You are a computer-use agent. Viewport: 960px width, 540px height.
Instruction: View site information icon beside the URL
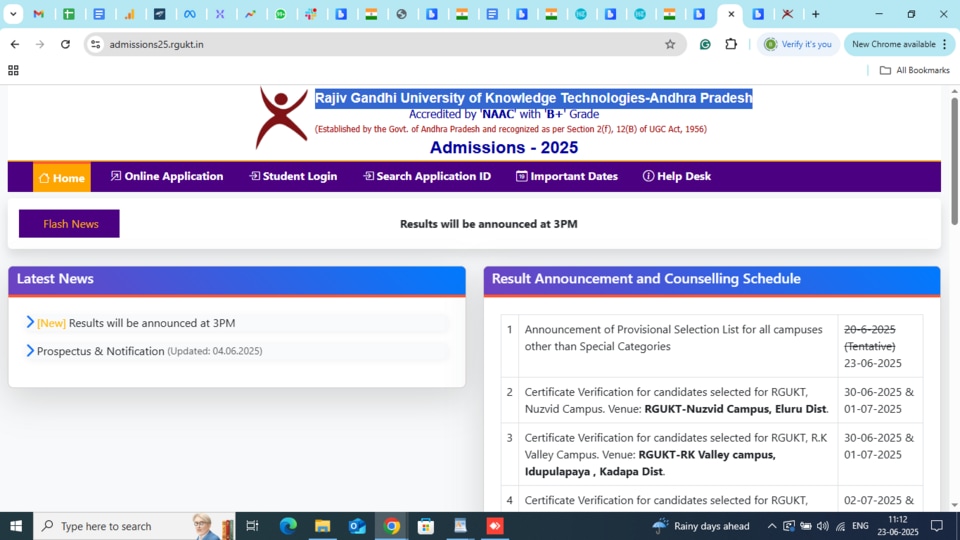[x=95, y=44]
